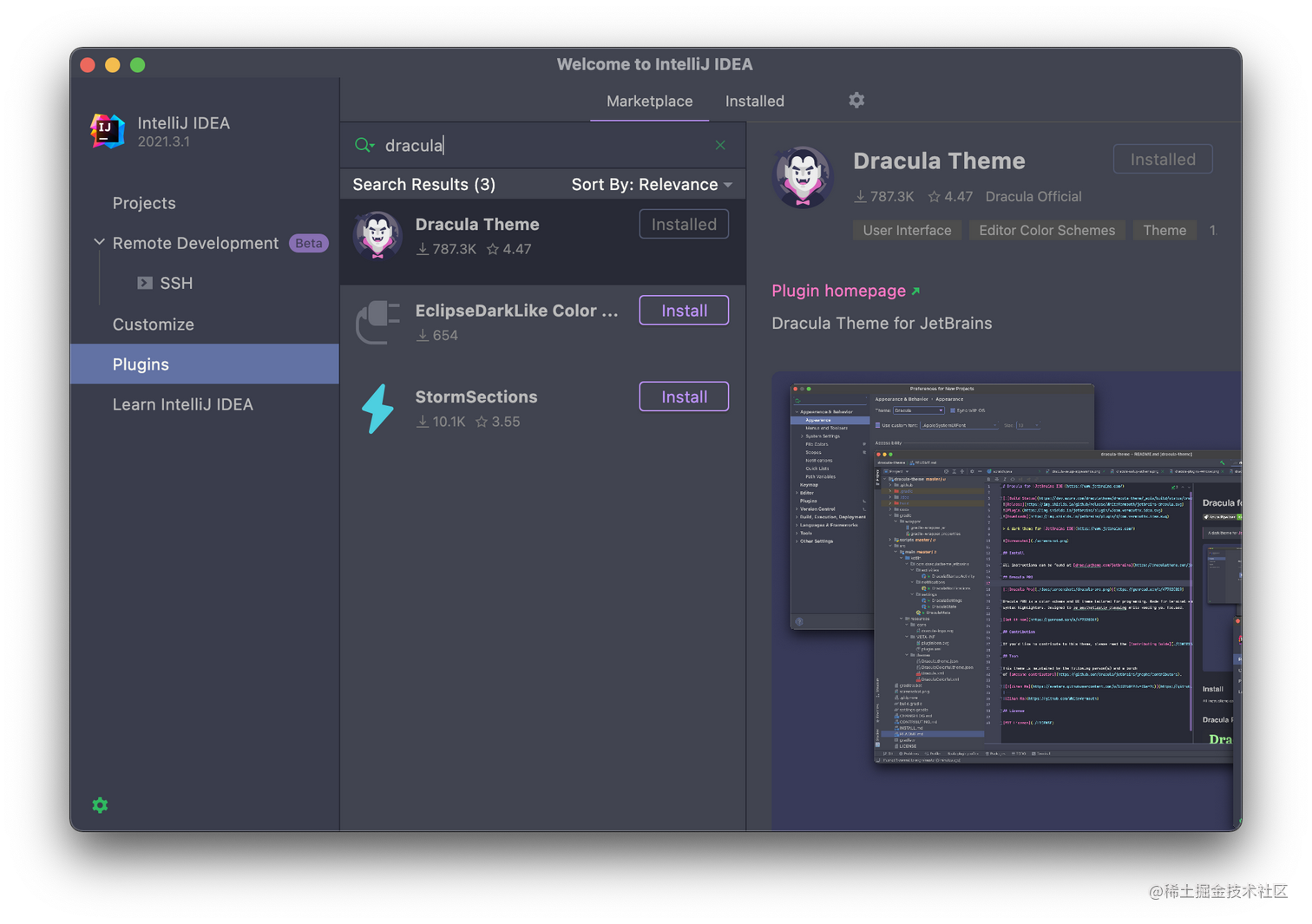Focus the plugin search field containing dracula
The image size is (1312, 924).
click(x=542, y=145)
